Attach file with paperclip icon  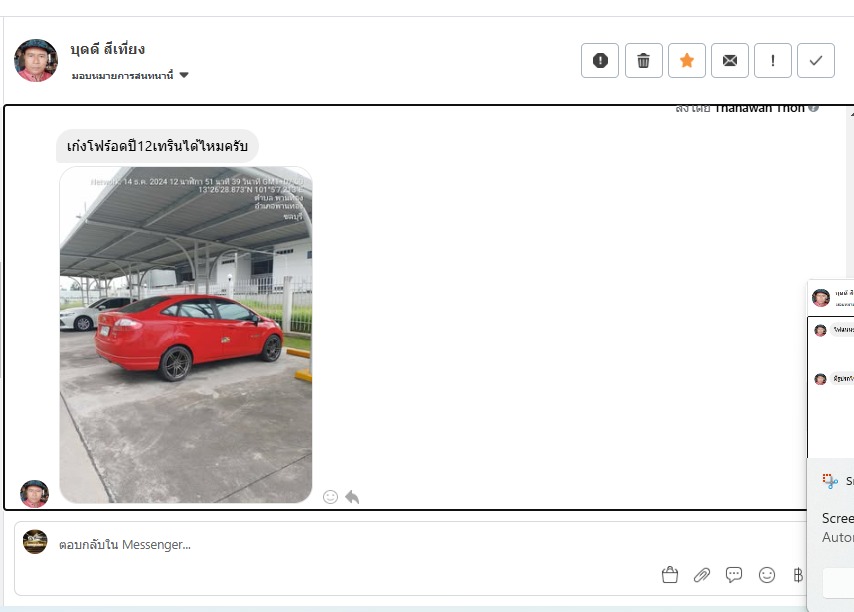[702, 575]
